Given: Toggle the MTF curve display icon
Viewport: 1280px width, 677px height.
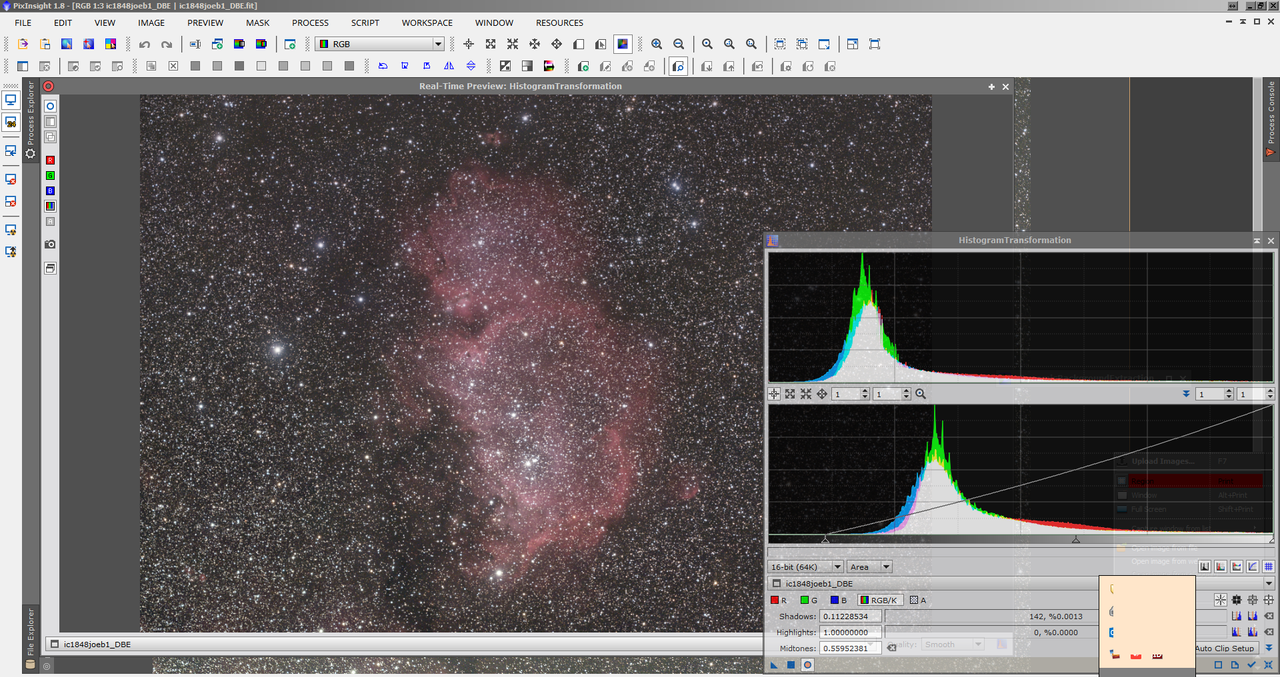Looking at the screenshot, I should coord(1253,567).
